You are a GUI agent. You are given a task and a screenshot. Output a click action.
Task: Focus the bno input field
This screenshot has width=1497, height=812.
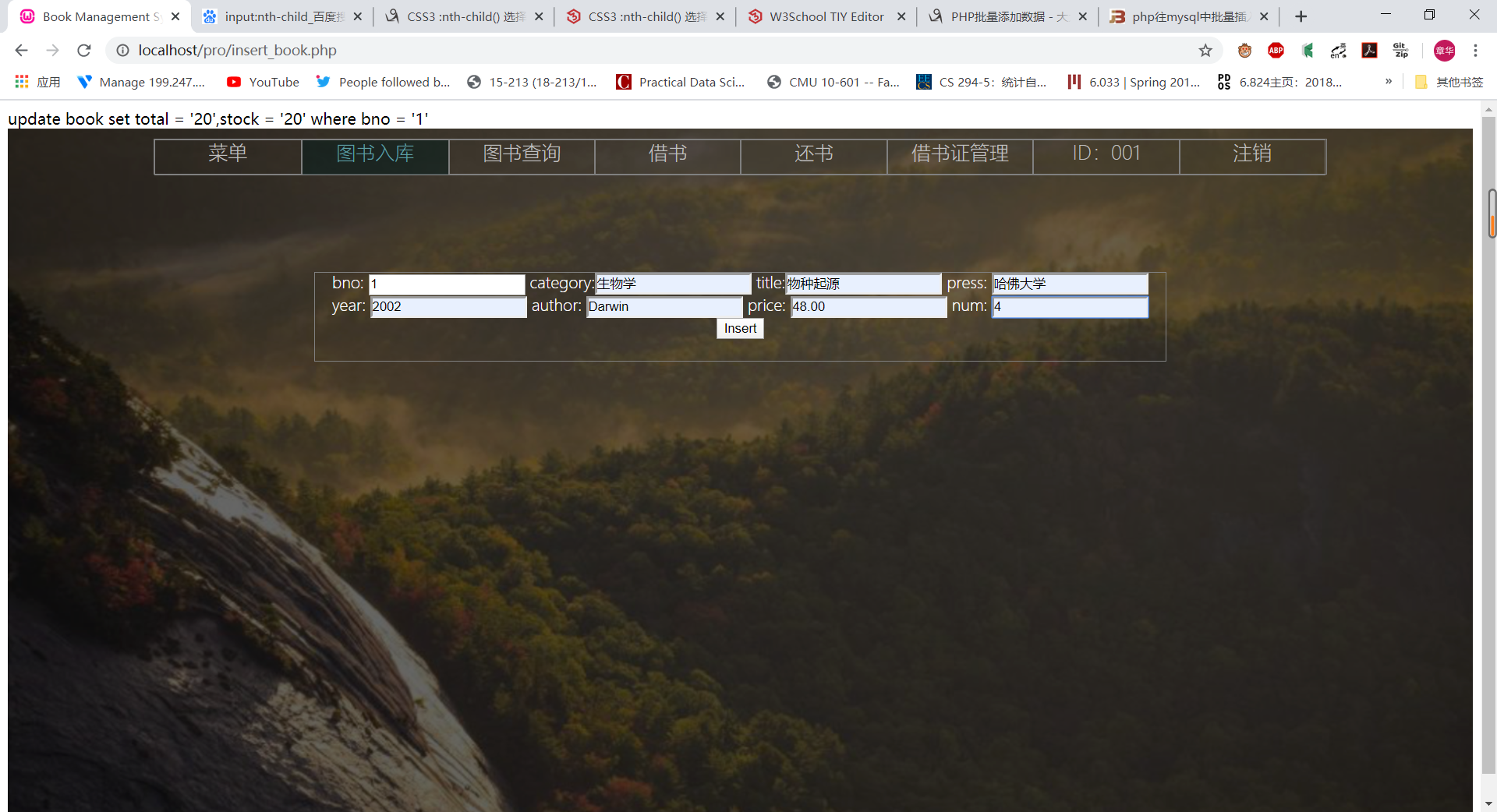point(447,284)
